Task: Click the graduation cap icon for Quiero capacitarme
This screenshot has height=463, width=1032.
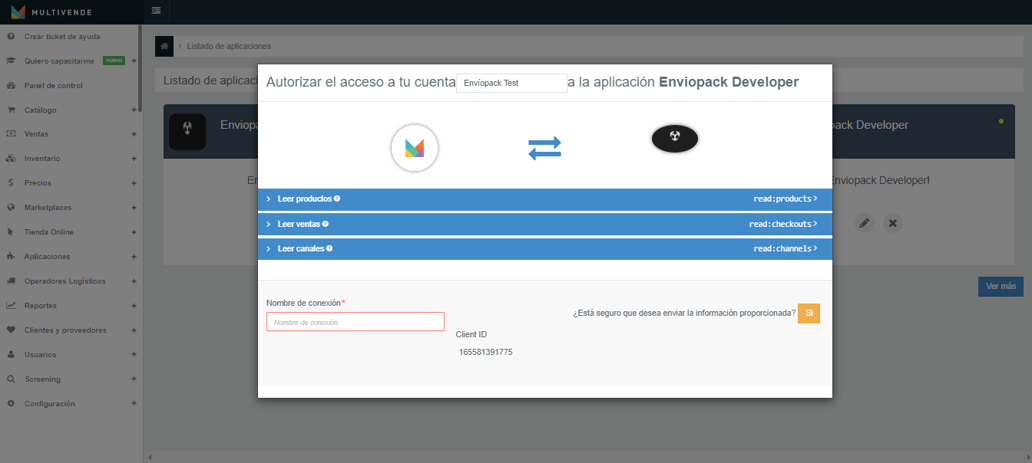Action: (11, 61)
